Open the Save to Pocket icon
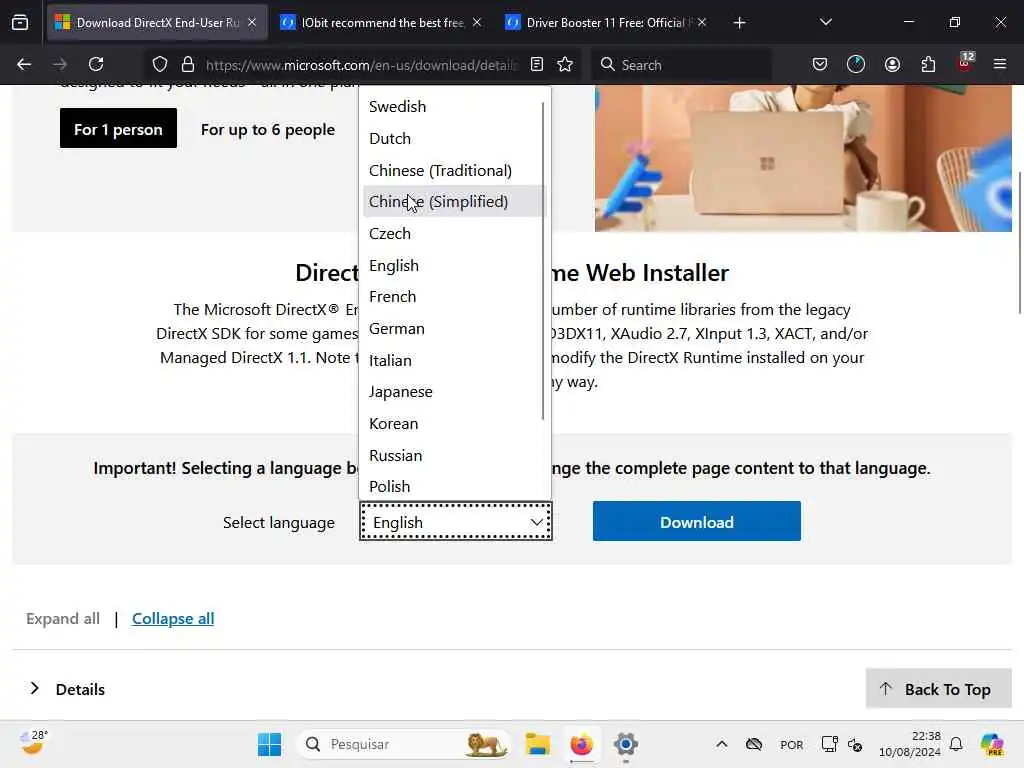1024x768 pixels. (x=820, y=64)
